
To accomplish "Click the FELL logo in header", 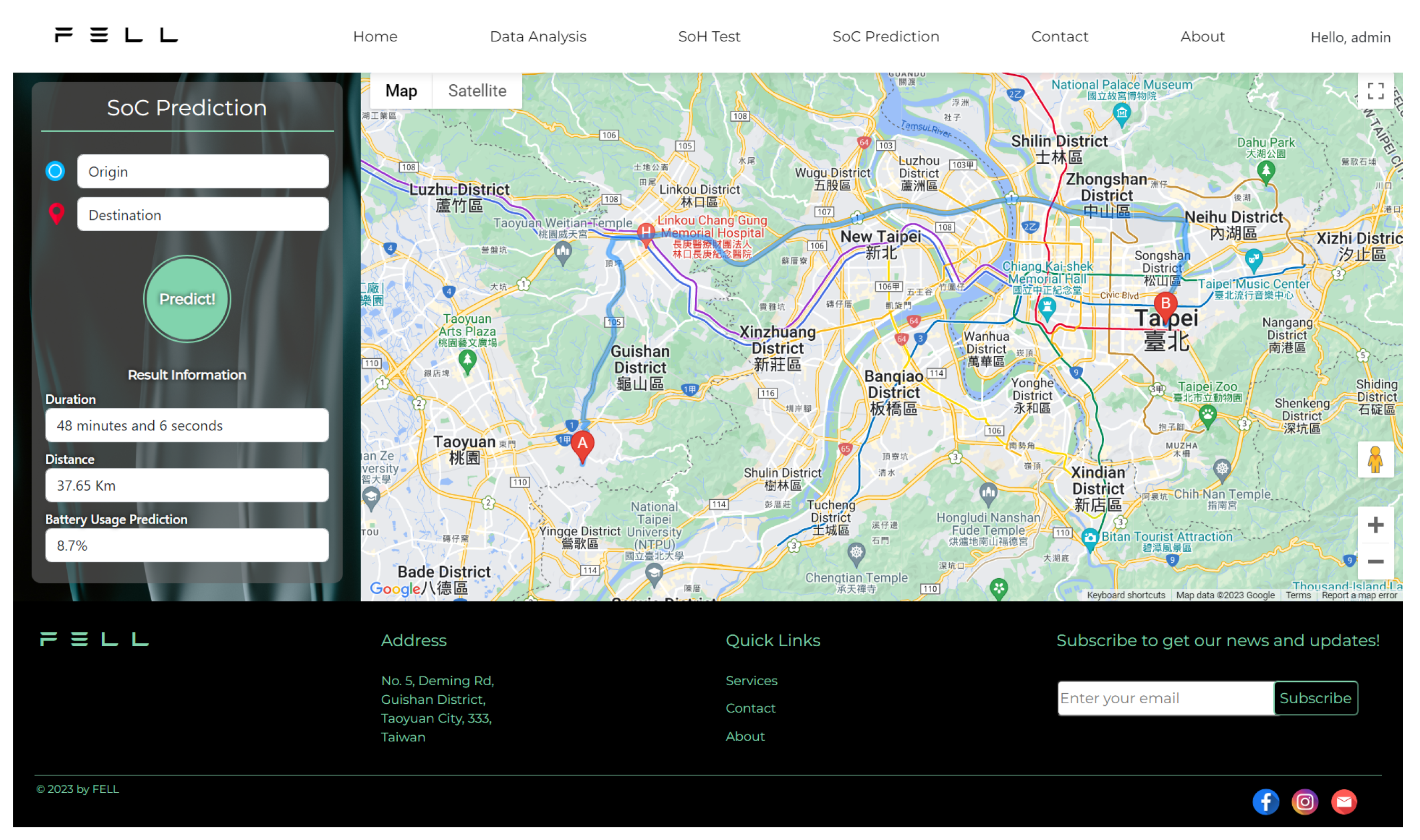I will tap(116, 36).
